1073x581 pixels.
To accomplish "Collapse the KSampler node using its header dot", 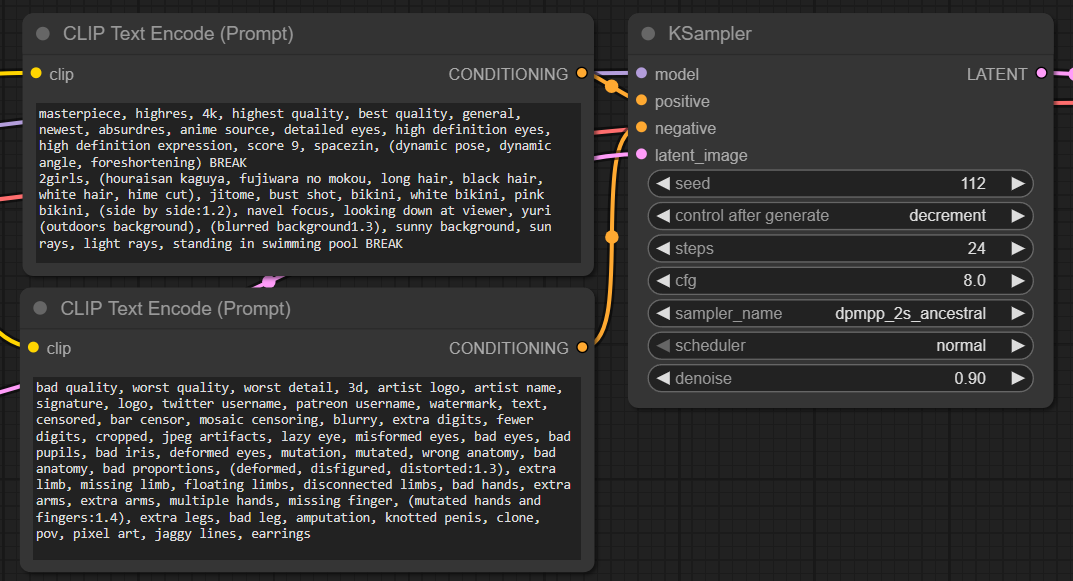I will (x=647, y=33).
